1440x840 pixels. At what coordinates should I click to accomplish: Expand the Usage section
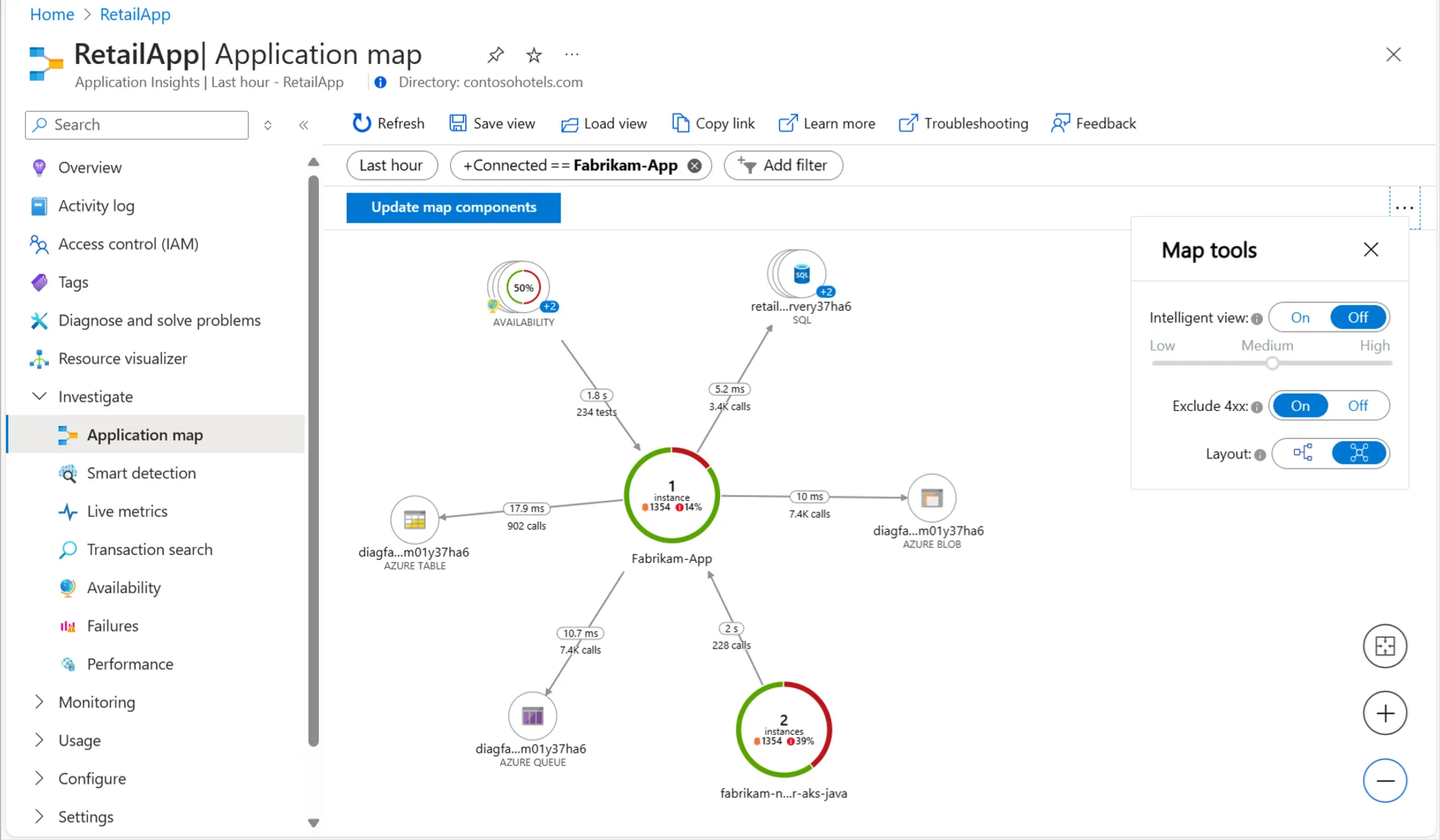click(40, 740)
